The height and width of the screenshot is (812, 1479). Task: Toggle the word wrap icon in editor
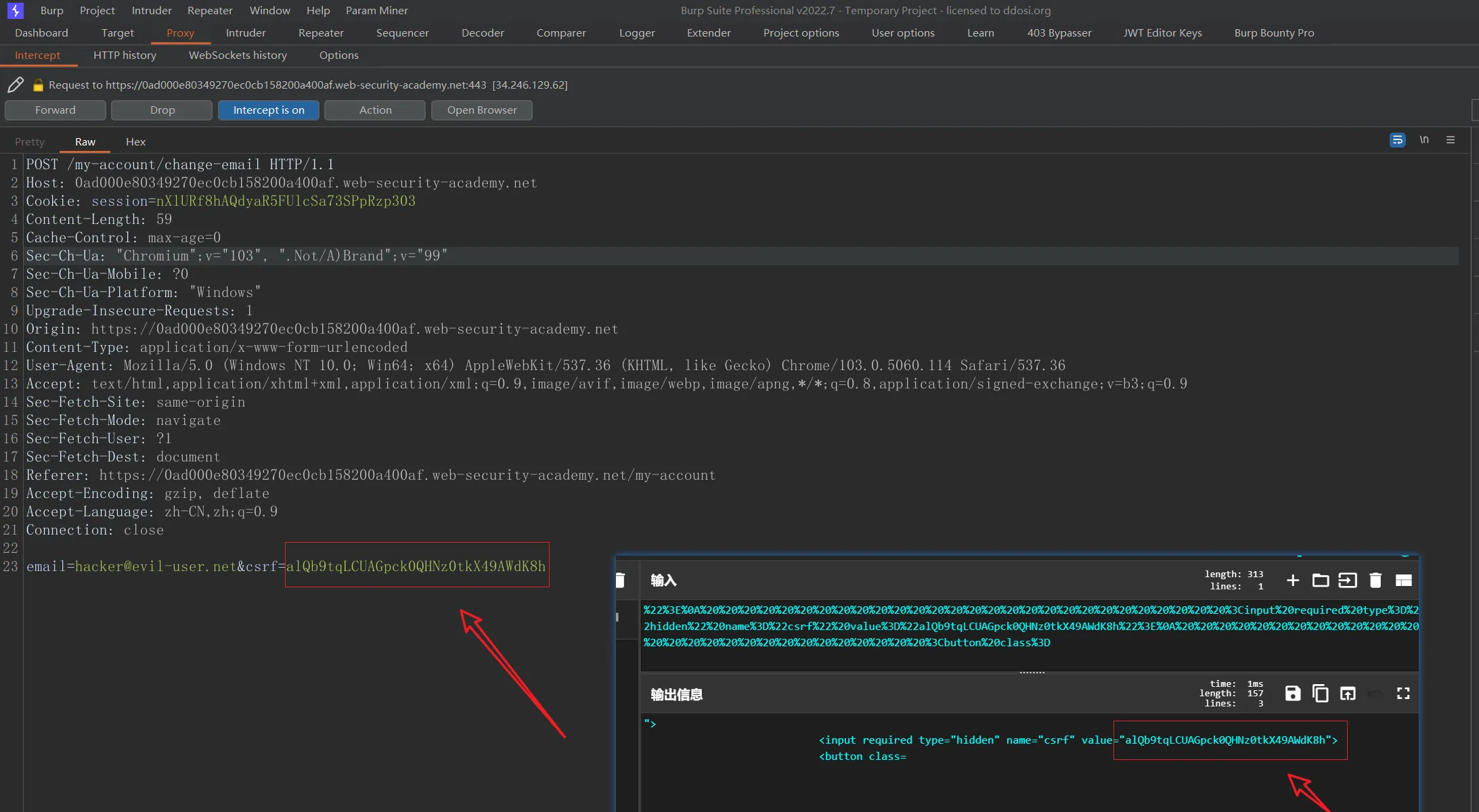pyautogui.click(x=1397, y=140)
